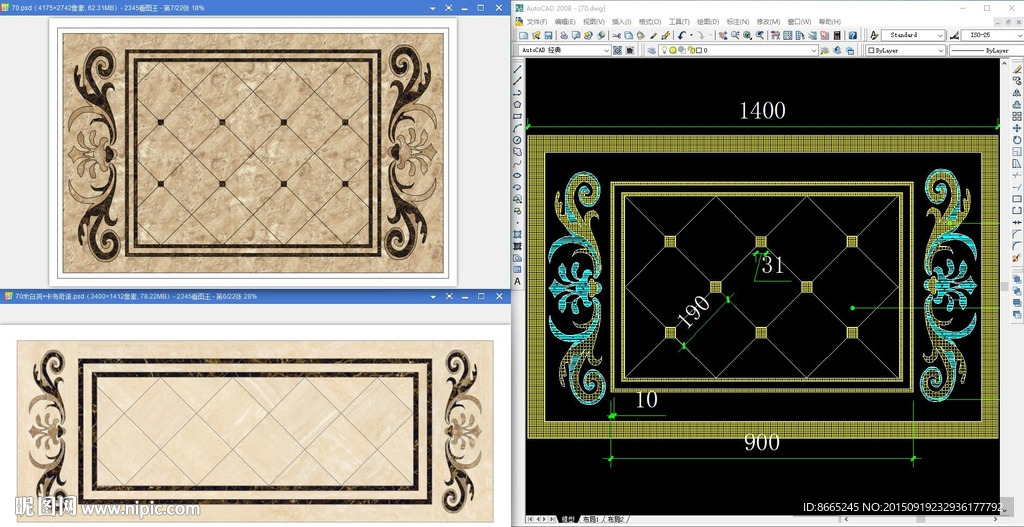This screenshot has width=1024, height=527.
Task: Click the 70.psd marble pattern image
Action: click(x=253, y=152)
